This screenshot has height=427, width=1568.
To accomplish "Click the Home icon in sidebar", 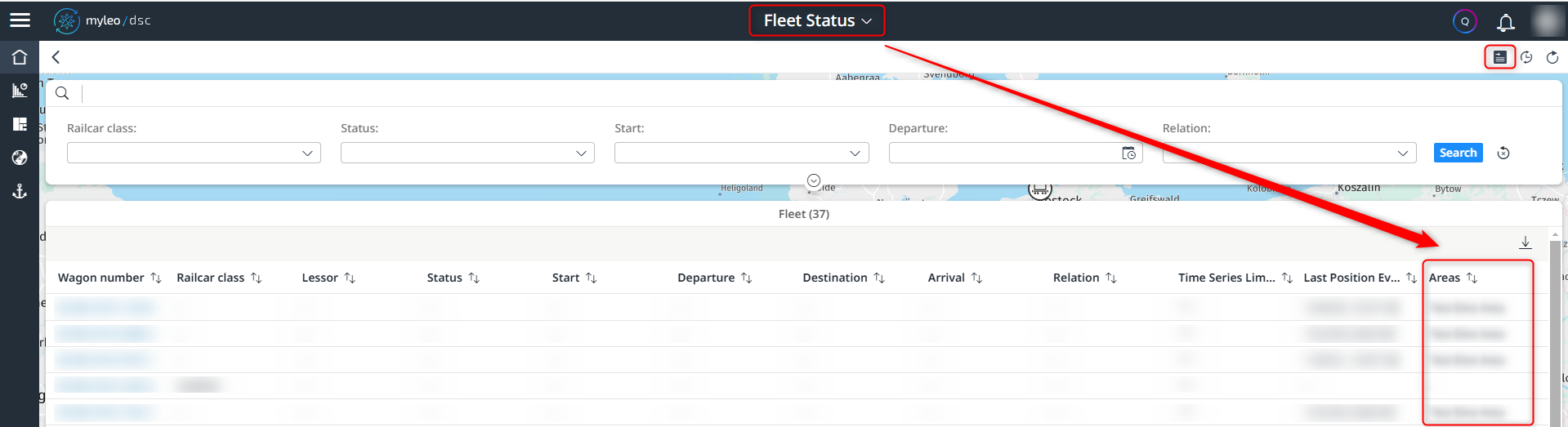I will (x=20, y=57).
